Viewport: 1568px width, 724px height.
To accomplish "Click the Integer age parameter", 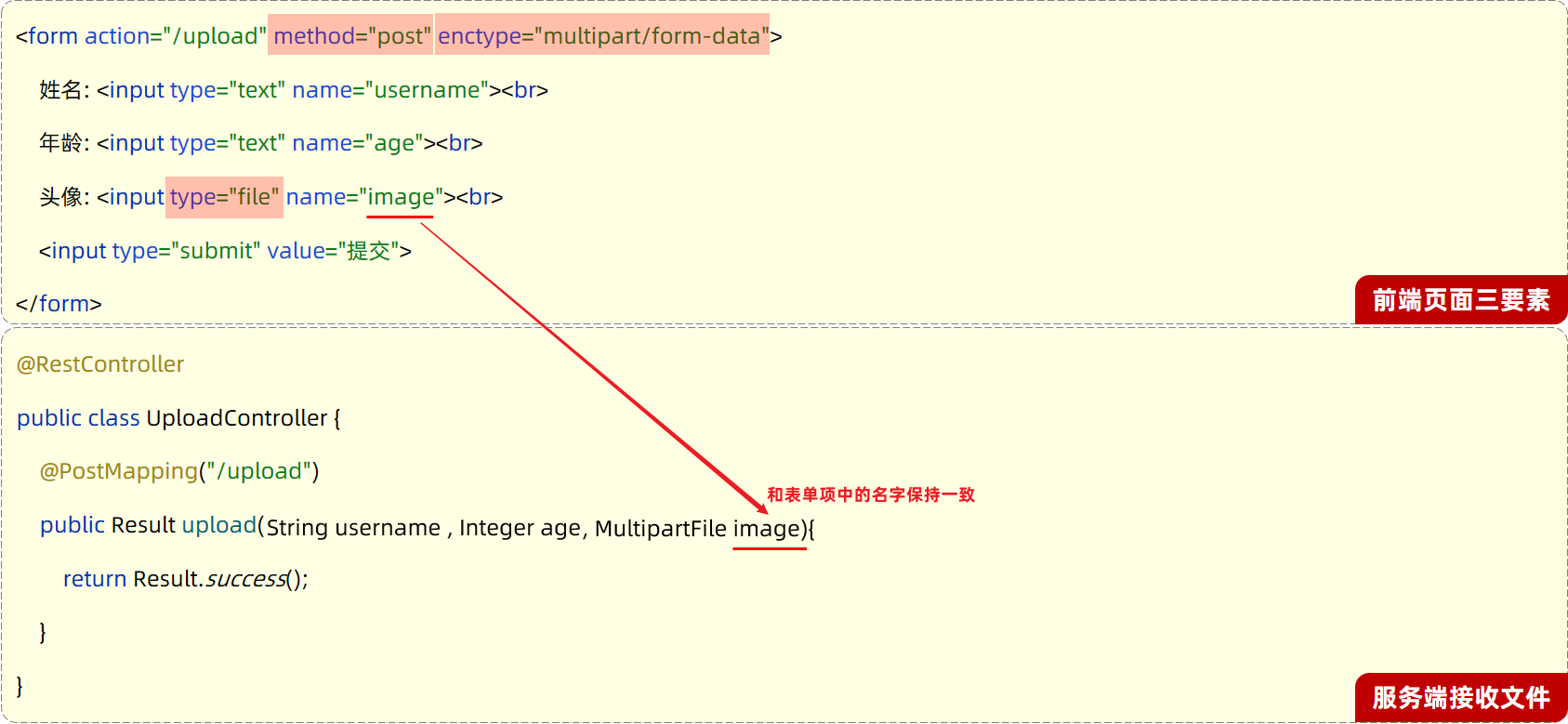I will tap(520, 528).
